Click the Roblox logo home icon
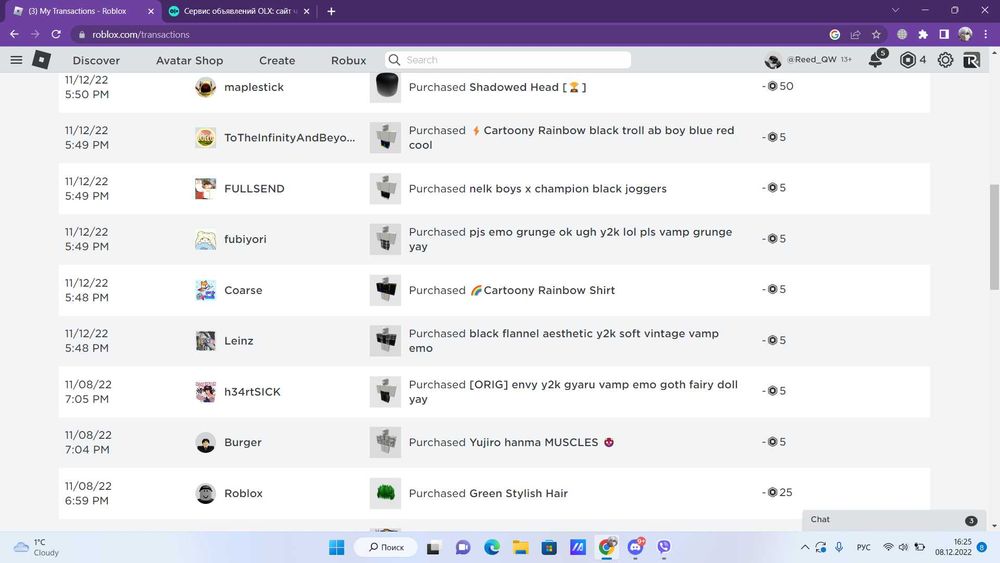This screenshot has width=1000, height=563. pos(41,60)
